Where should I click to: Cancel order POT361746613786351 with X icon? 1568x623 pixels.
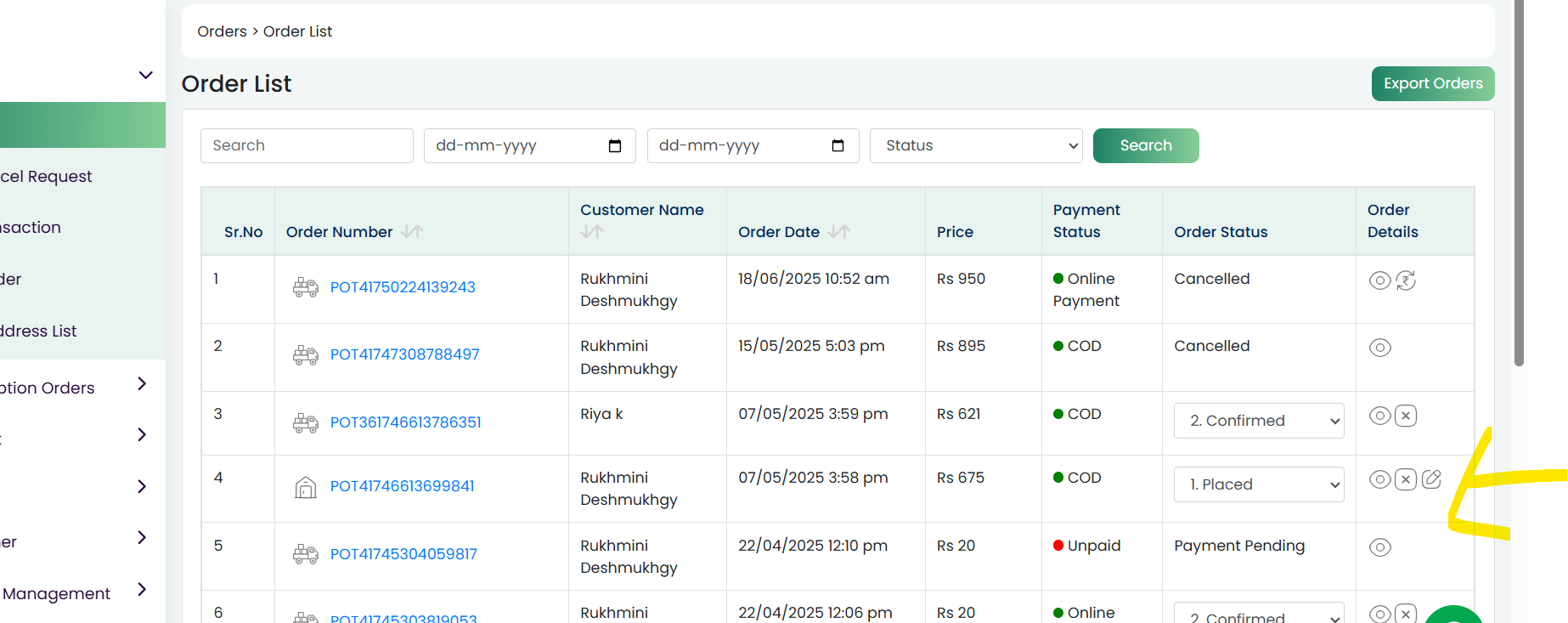[1406, 416]
